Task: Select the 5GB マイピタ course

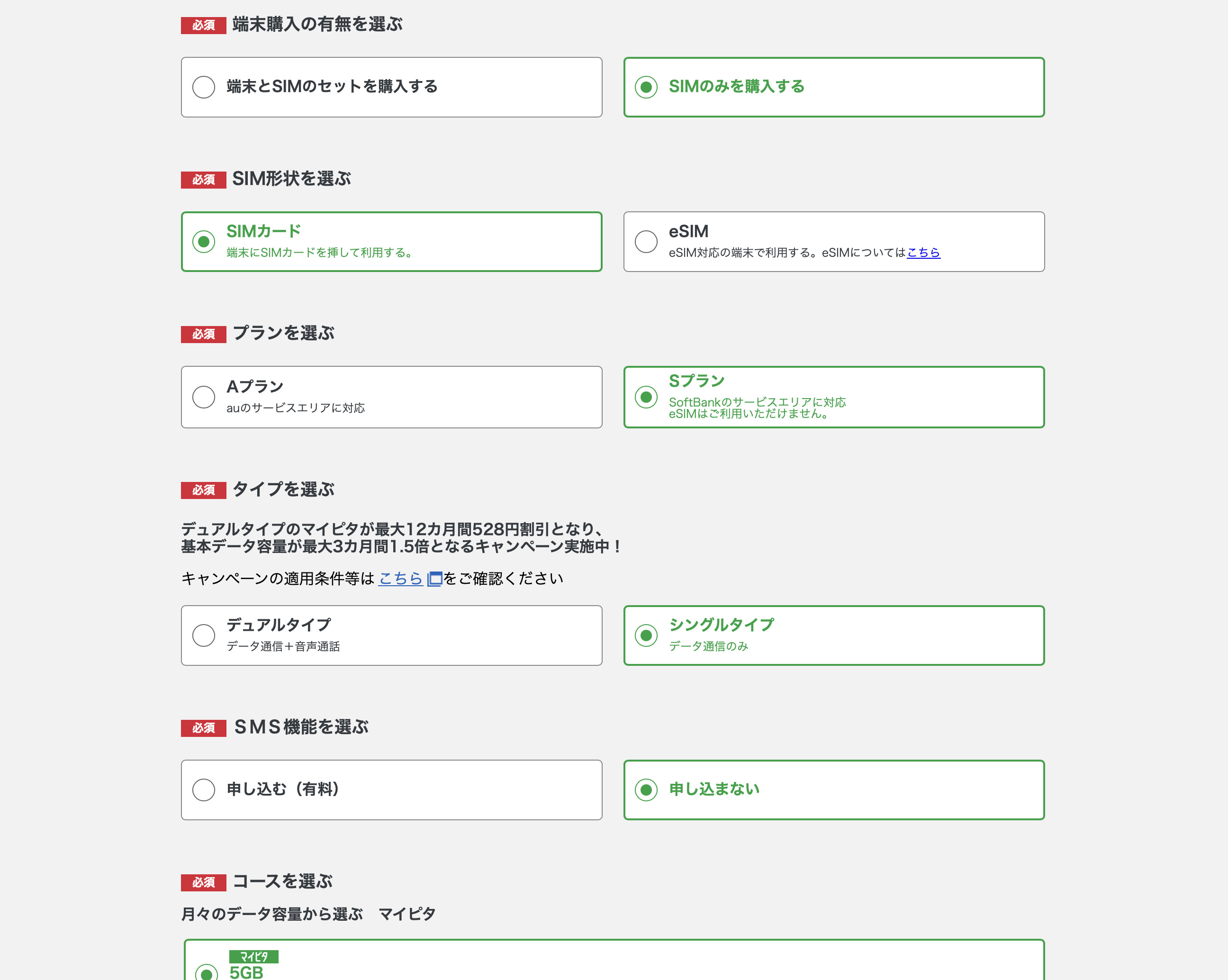Action: pyautogui.click(x=206, y=972)
